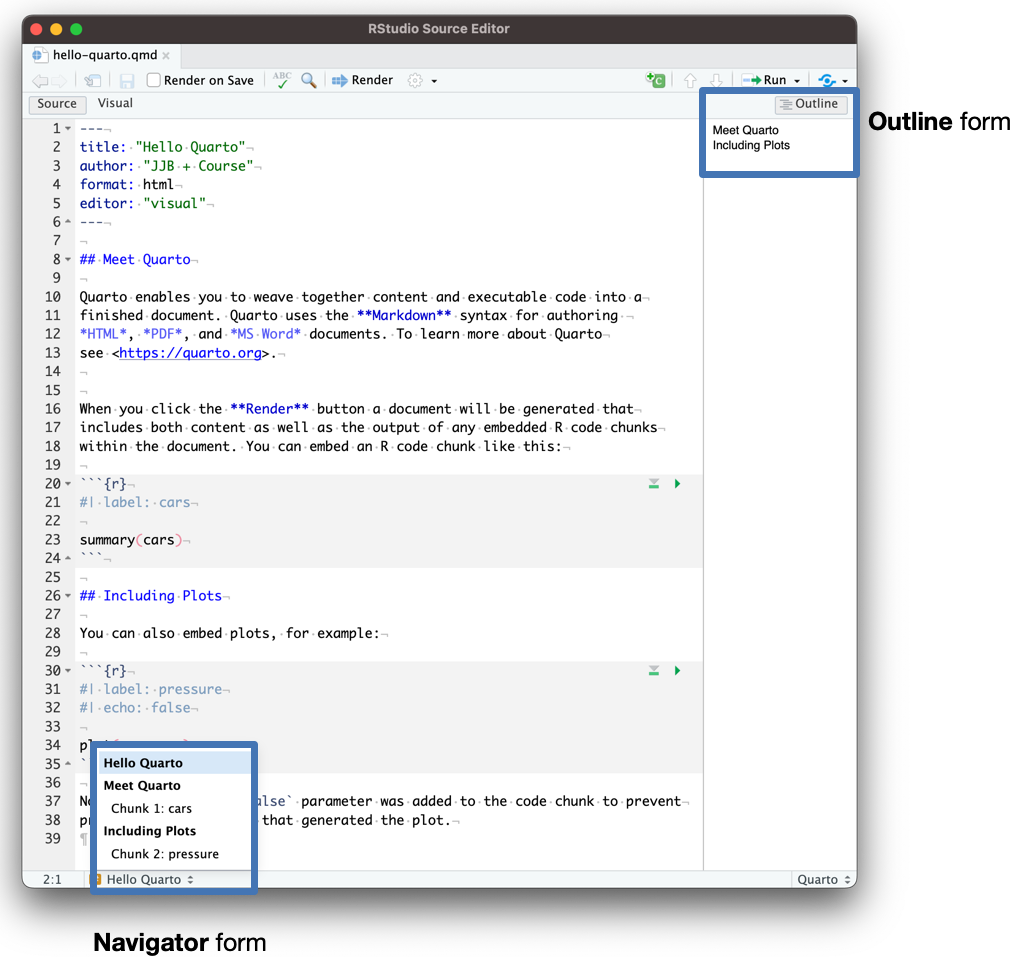Click the show in new window icon
The height and width of the screenshot is (962, 1017).
click(93, 81)
